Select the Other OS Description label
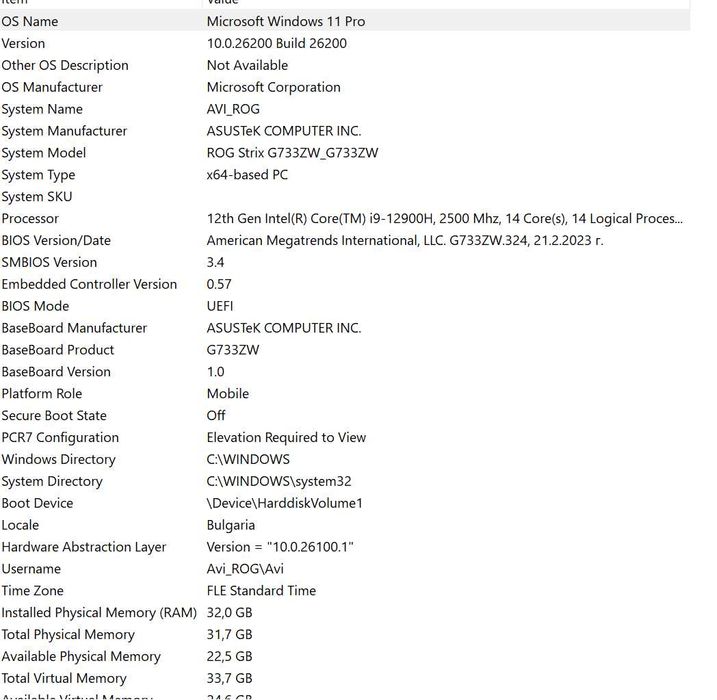Image resolution: width=717 pixels, height=700 pixels. [65, 65]
